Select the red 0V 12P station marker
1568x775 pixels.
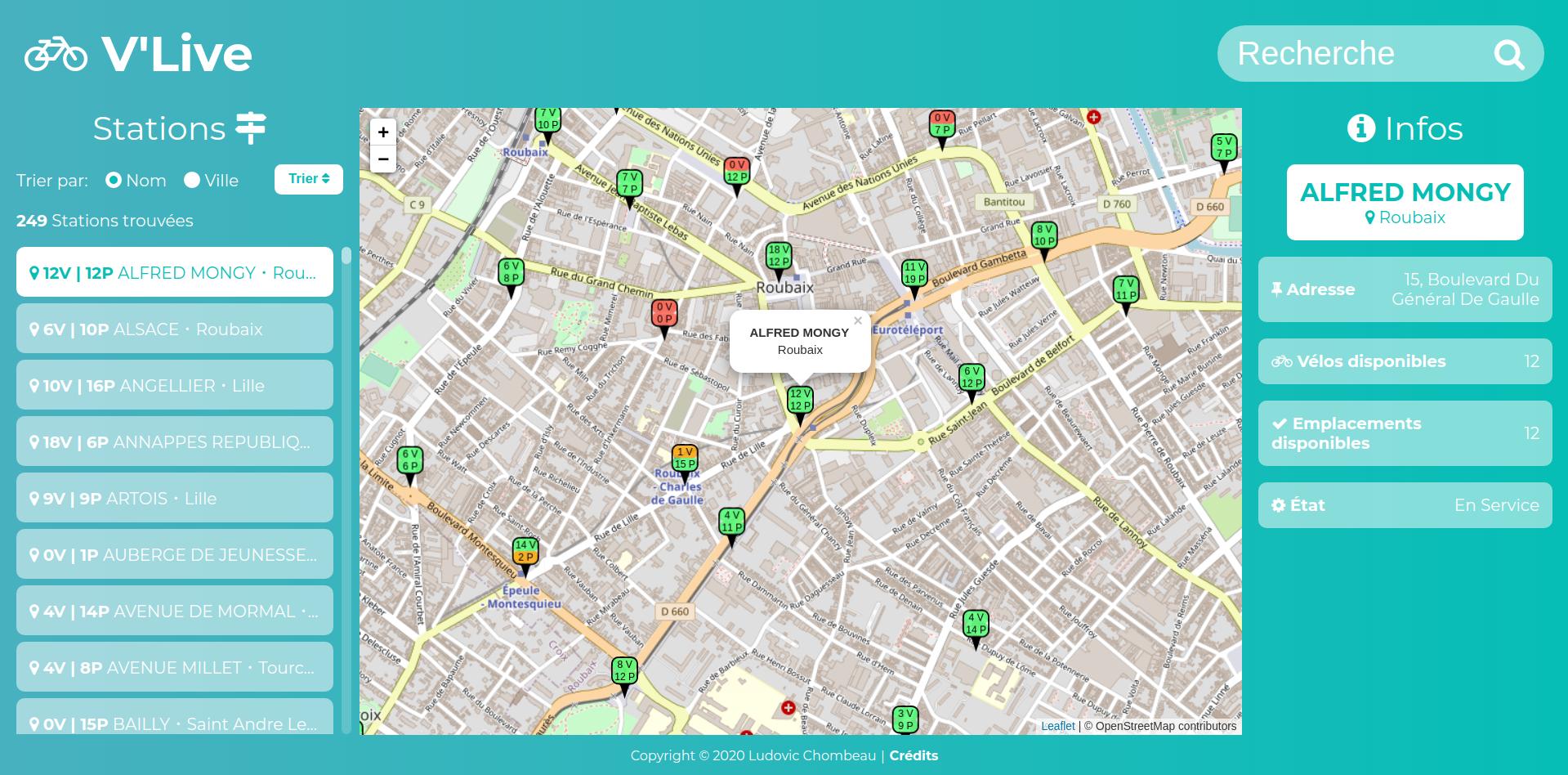point(737,177)
